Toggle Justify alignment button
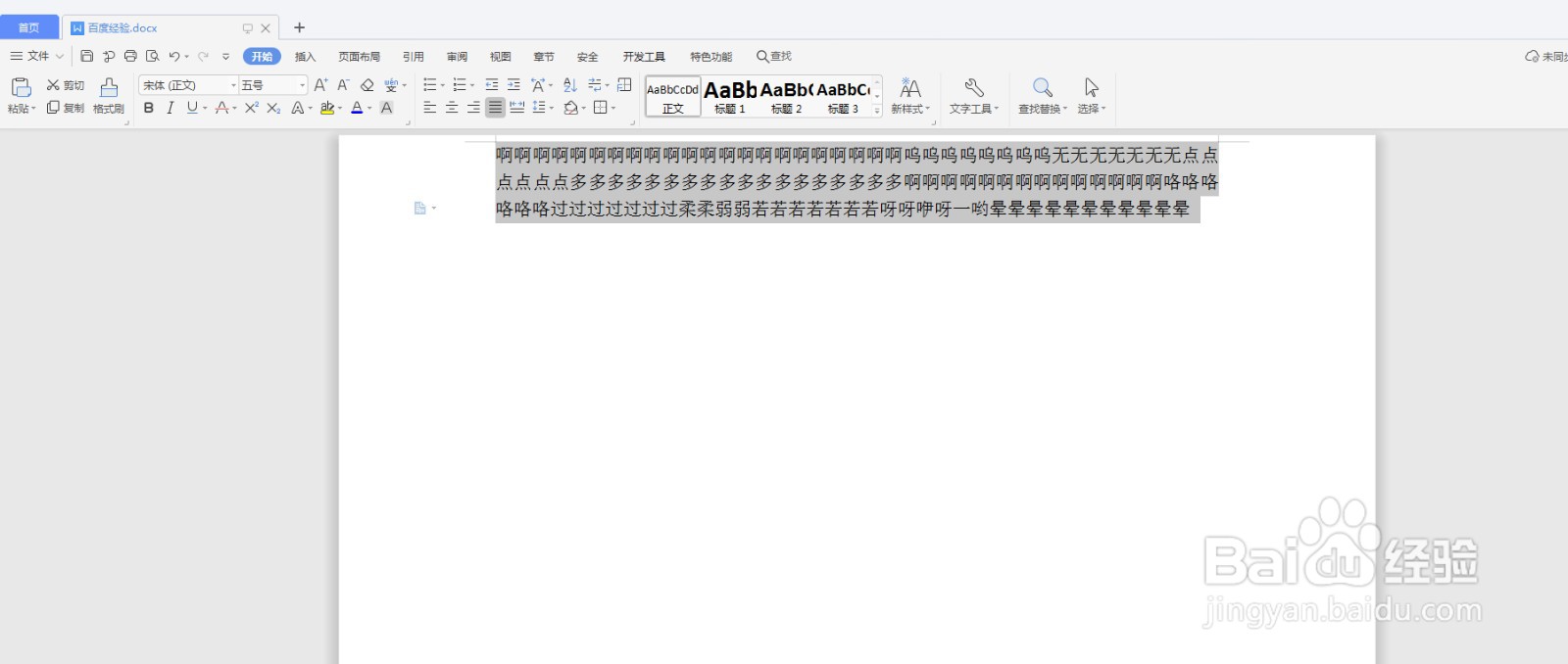 (x=496, y=108)
